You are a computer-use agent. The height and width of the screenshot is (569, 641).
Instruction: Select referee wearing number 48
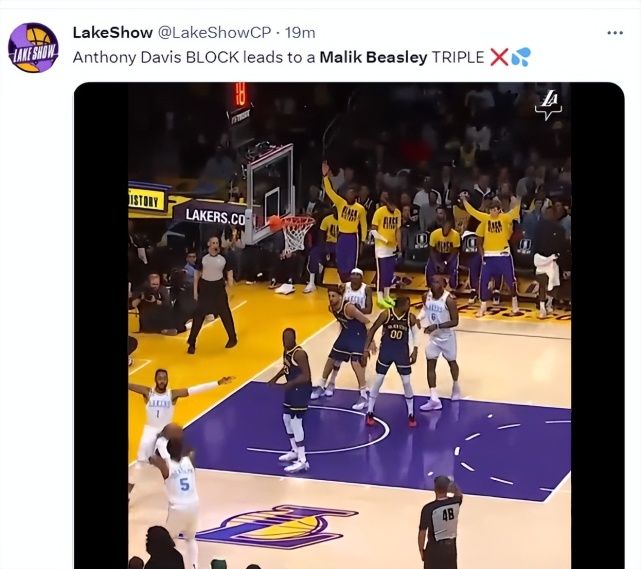pos(441,521)
